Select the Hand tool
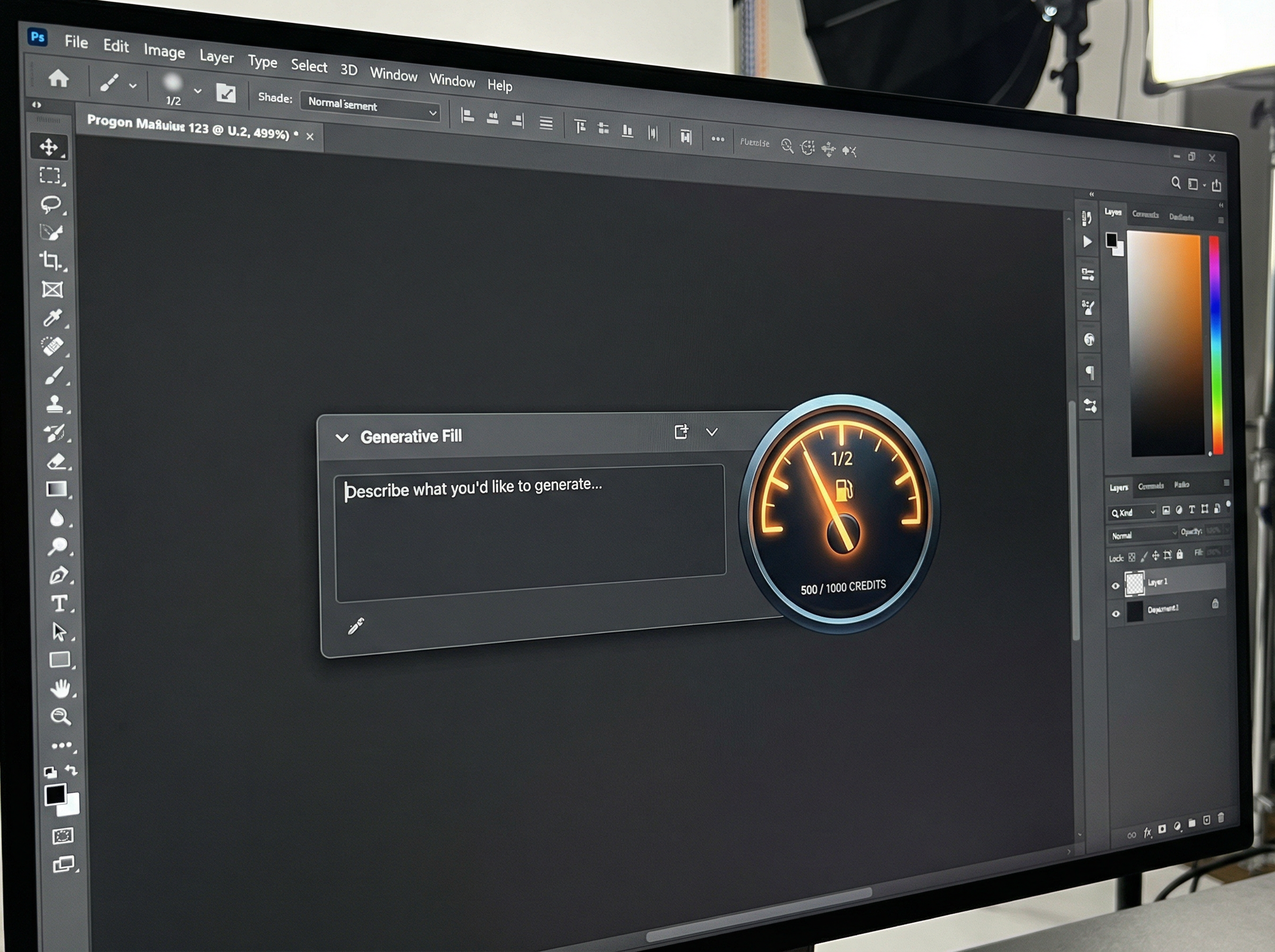 point(60,688)
